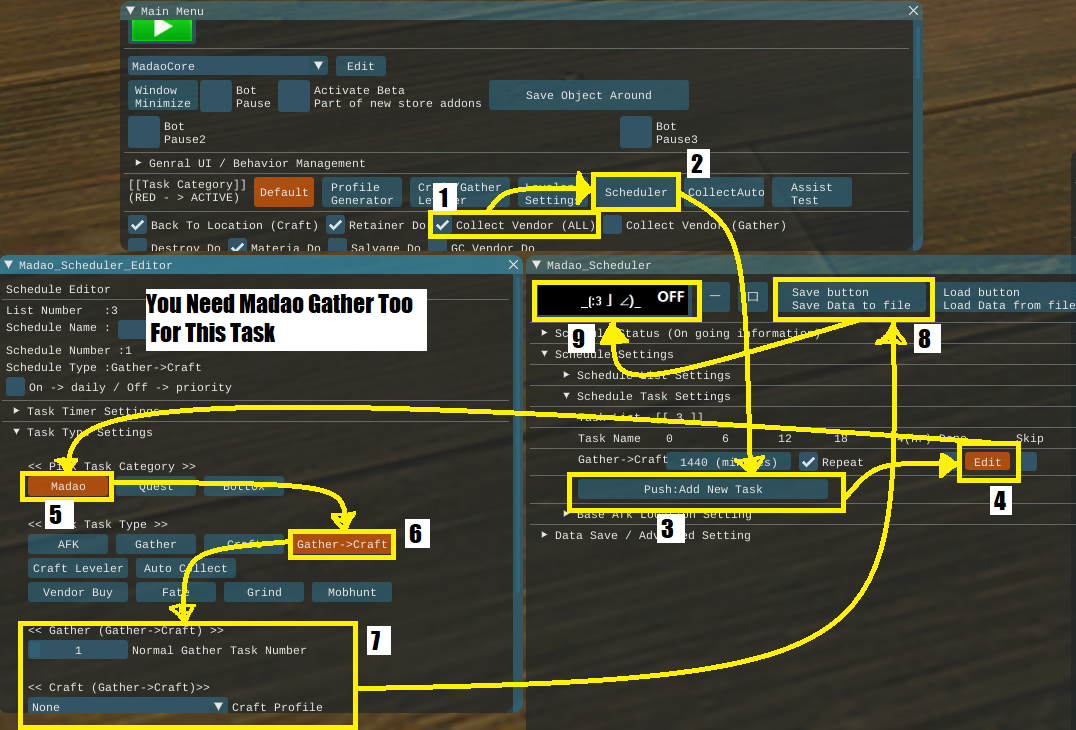
Task: Click the square window icon in Madao_Scheduler
Action: [x=752, y=297]
